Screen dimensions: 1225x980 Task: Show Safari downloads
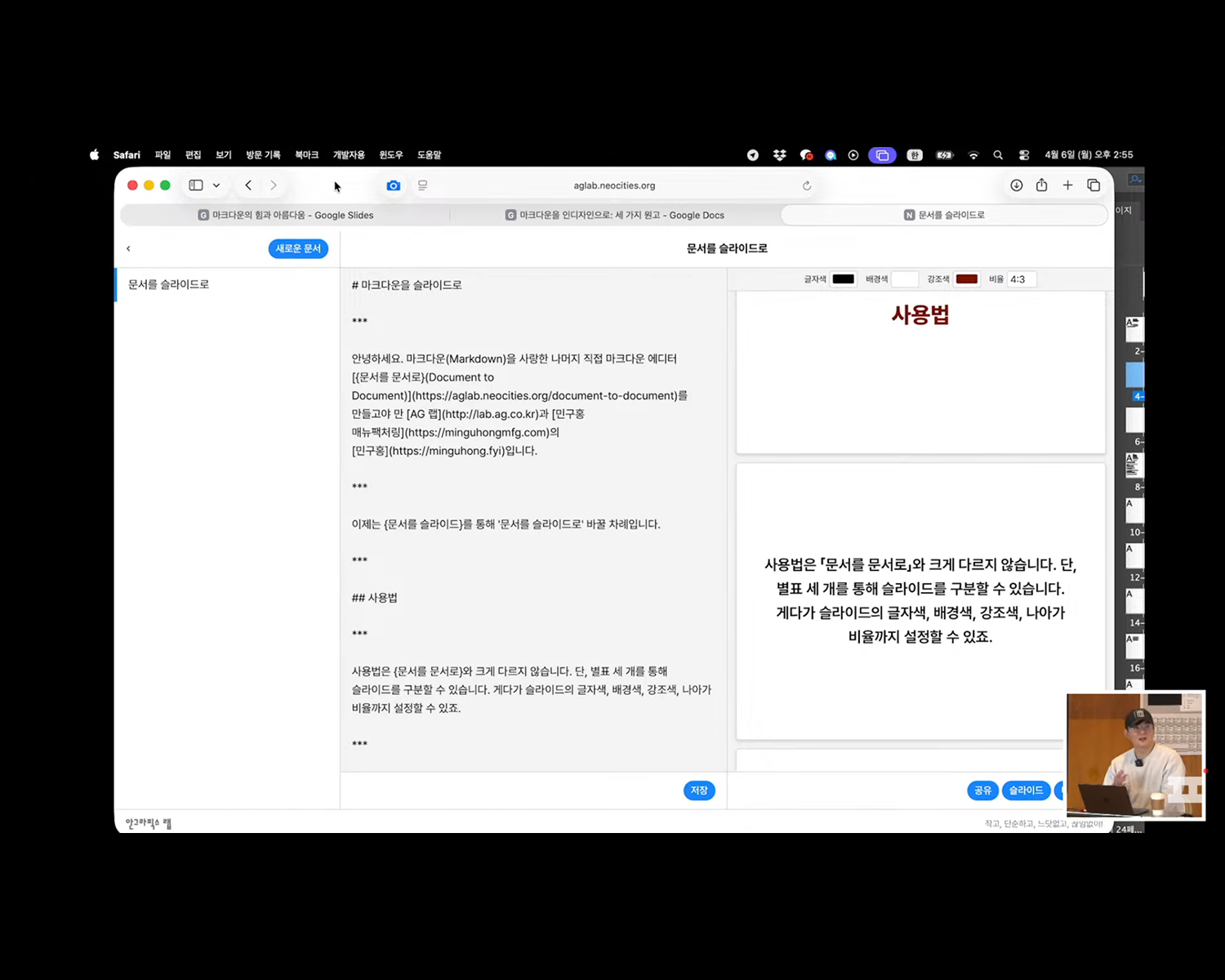click(x=1016, y=185)
